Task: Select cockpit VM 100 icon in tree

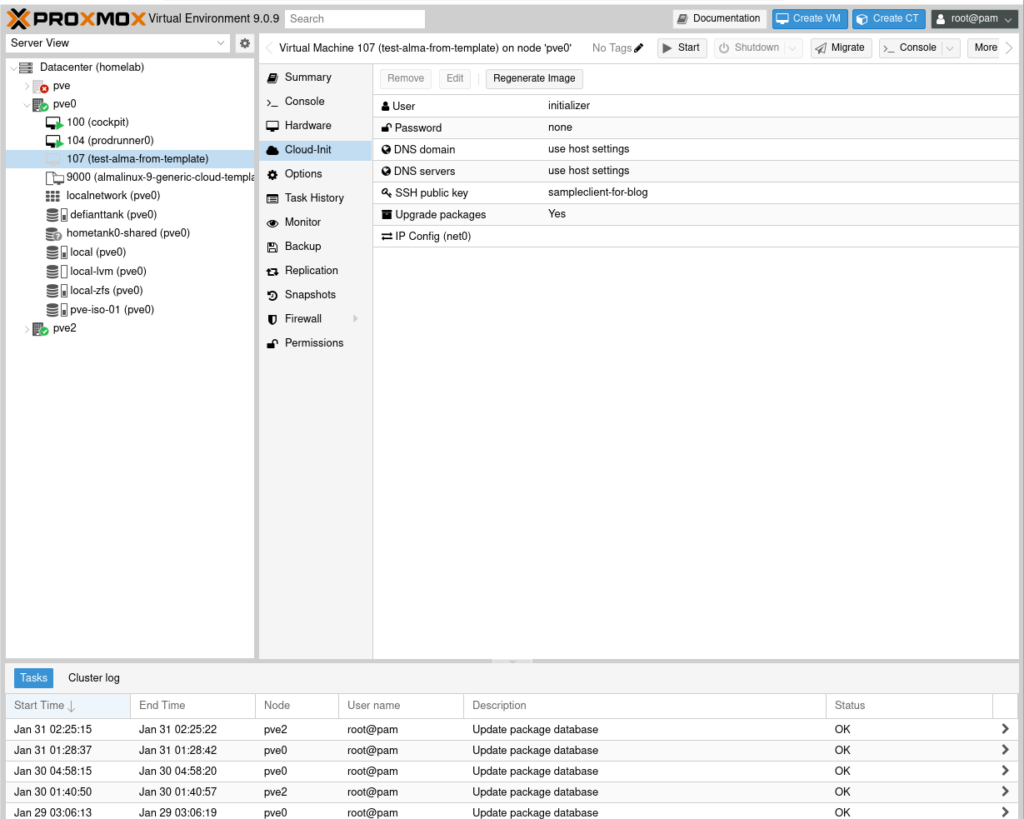Action: click(54, 122)
